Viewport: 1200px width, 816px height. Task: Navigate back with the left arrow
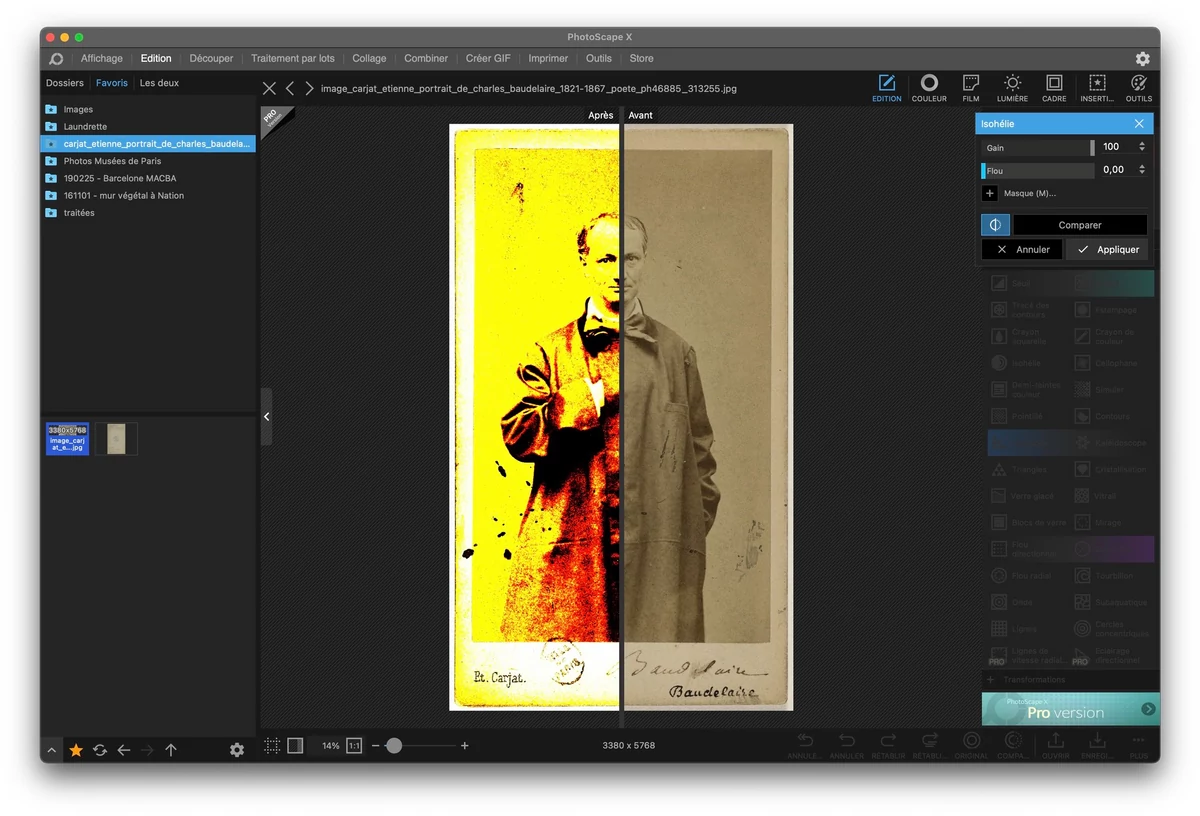124,750
